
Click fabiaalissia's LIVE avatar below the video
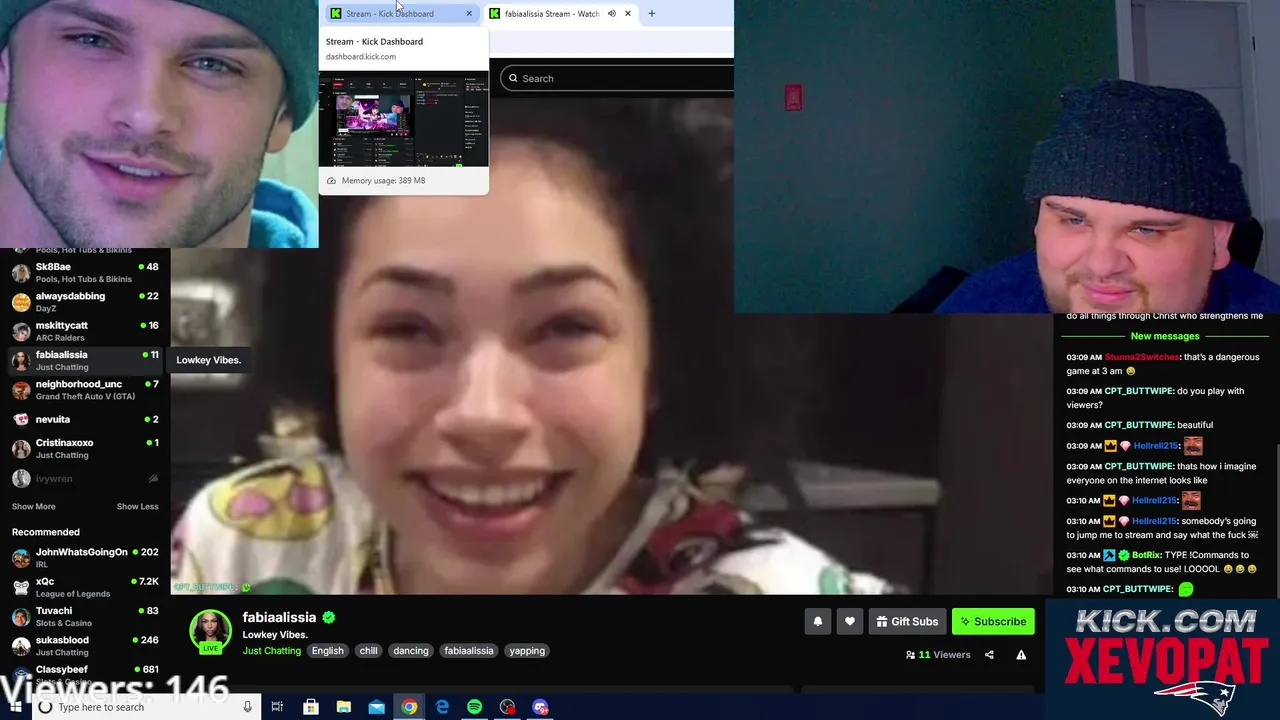(x=210, y=631)
